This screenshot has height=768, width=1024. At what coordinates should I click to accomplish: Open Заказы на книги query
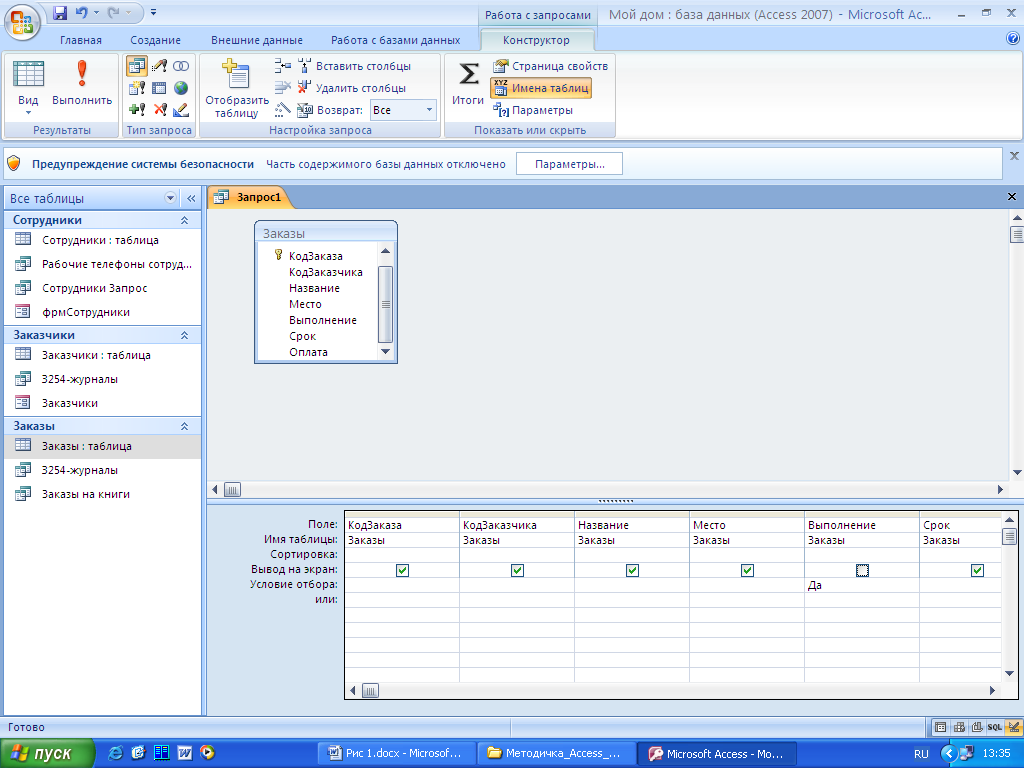coord(86,494)
